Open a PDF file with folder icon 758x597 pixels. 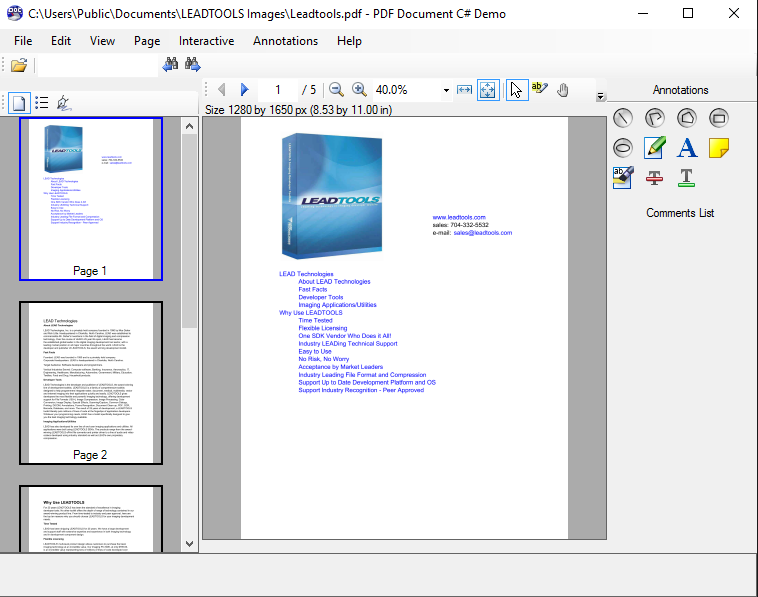[x=19, y=65]
